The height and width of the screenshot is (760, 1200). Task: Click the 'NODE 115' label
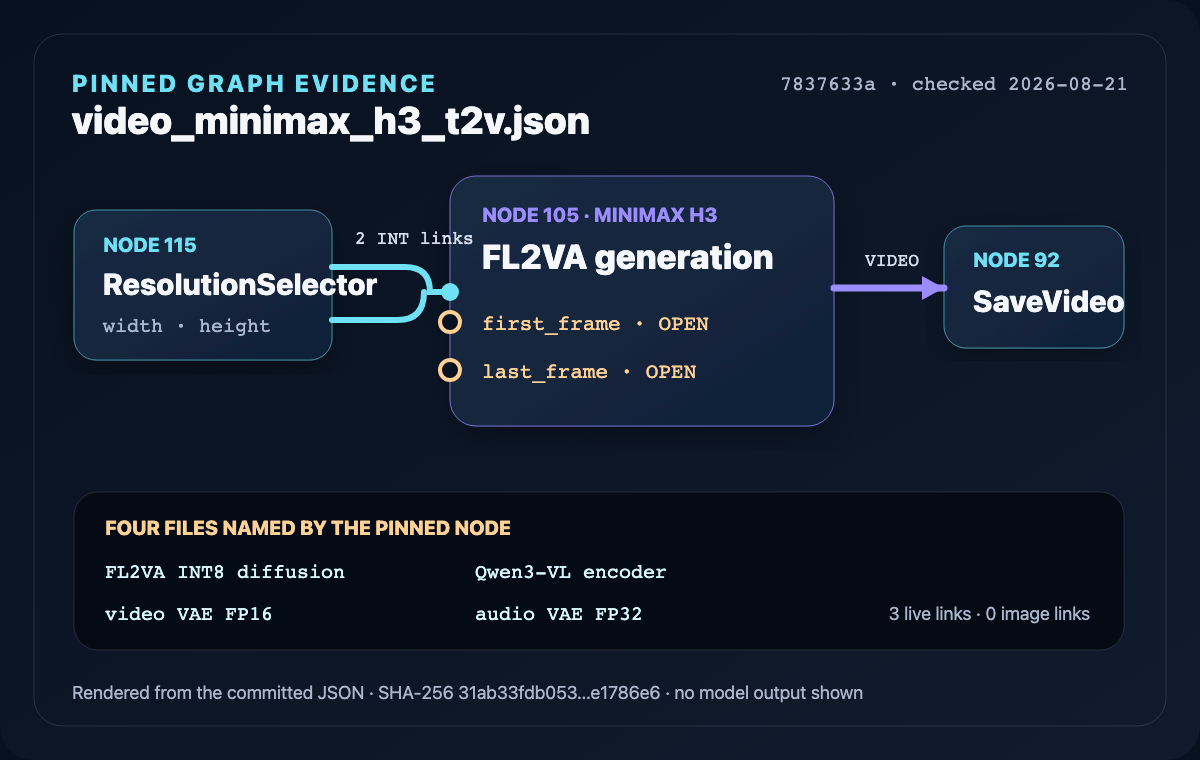click(150, 245)
